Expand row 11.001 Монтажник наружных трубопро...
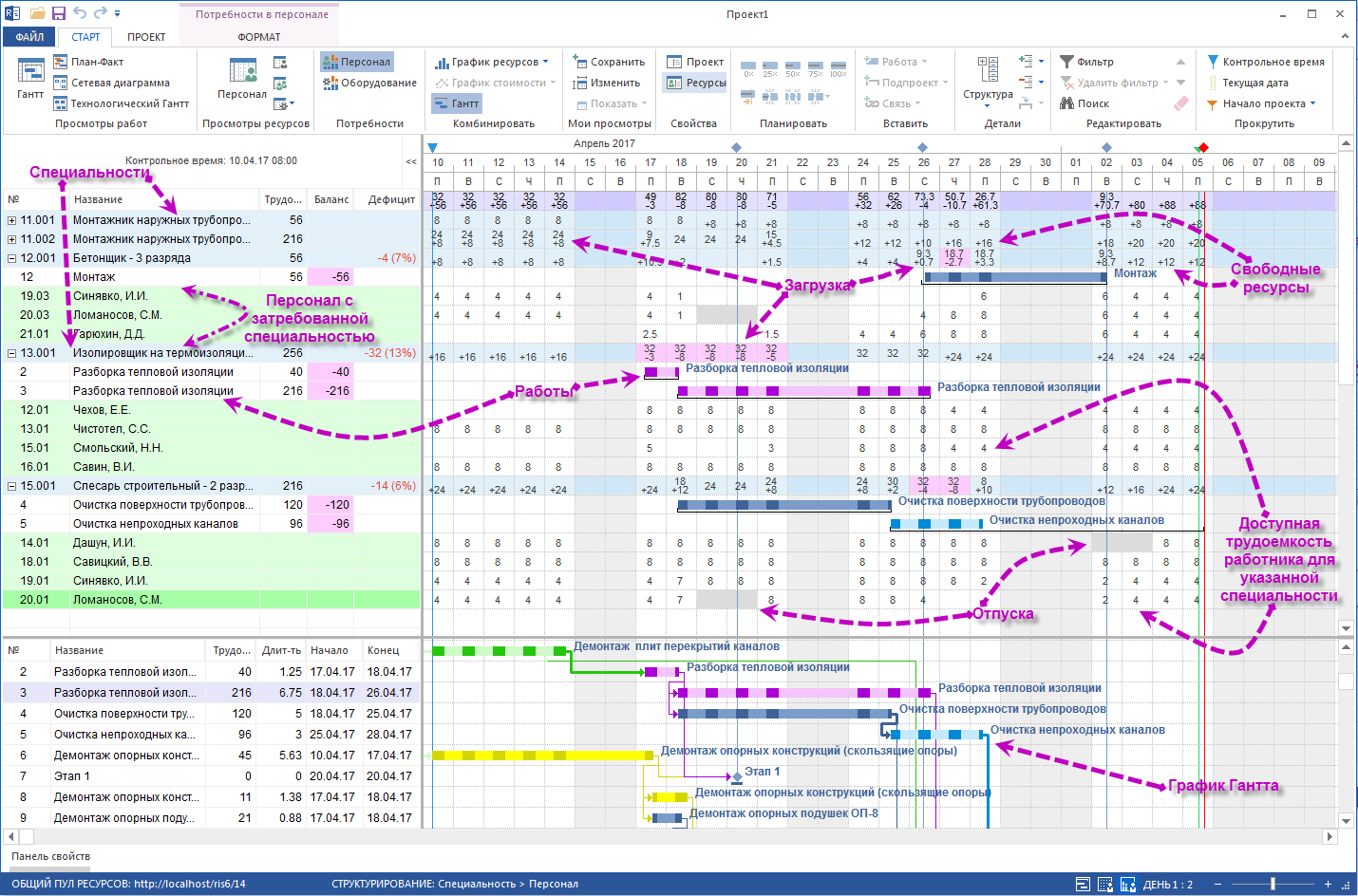The height and width of the screenshot is (896, 1358). point(12,220)
